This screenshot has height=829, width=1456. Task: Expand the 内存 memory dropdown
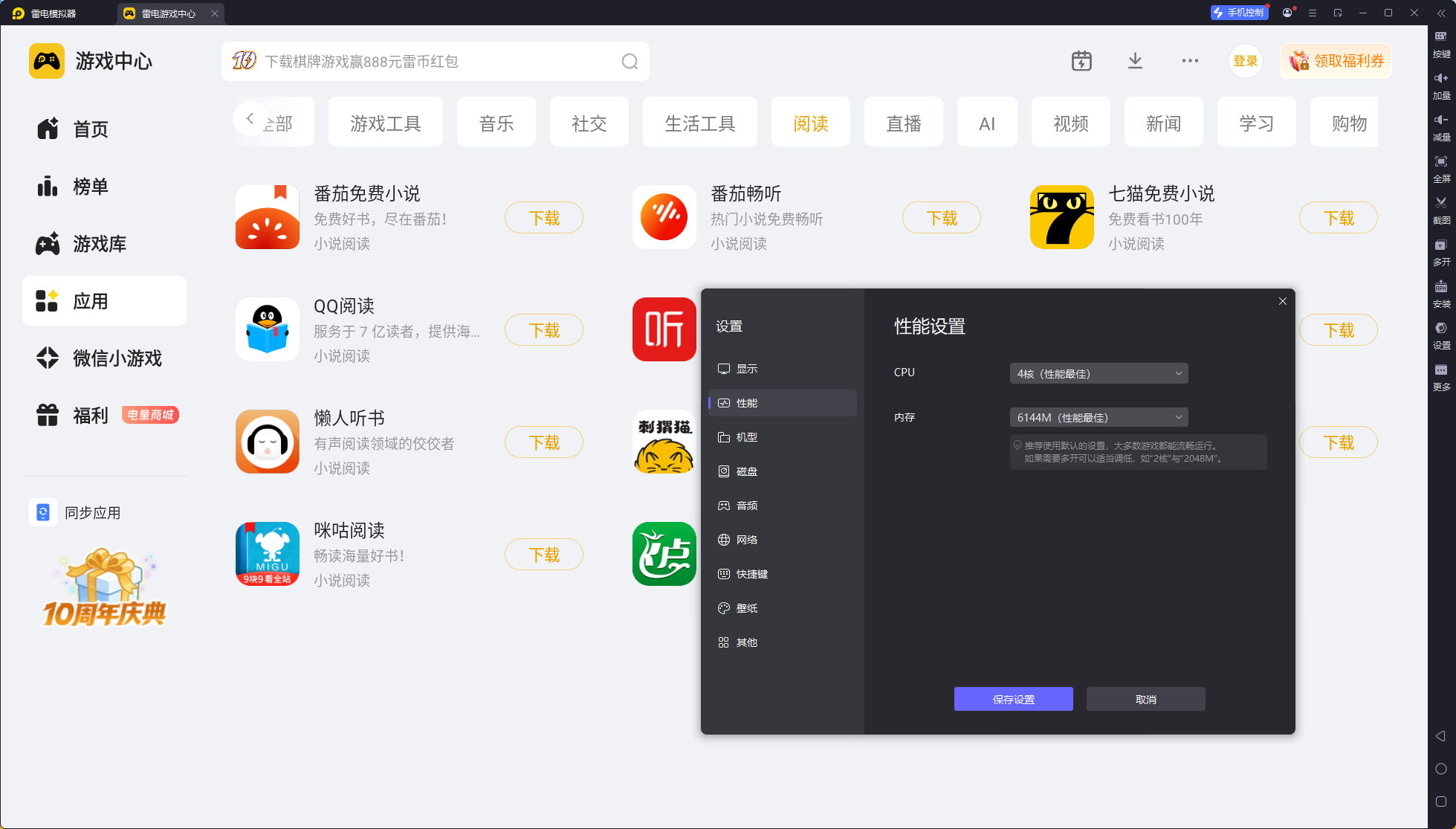point(1099,417)
